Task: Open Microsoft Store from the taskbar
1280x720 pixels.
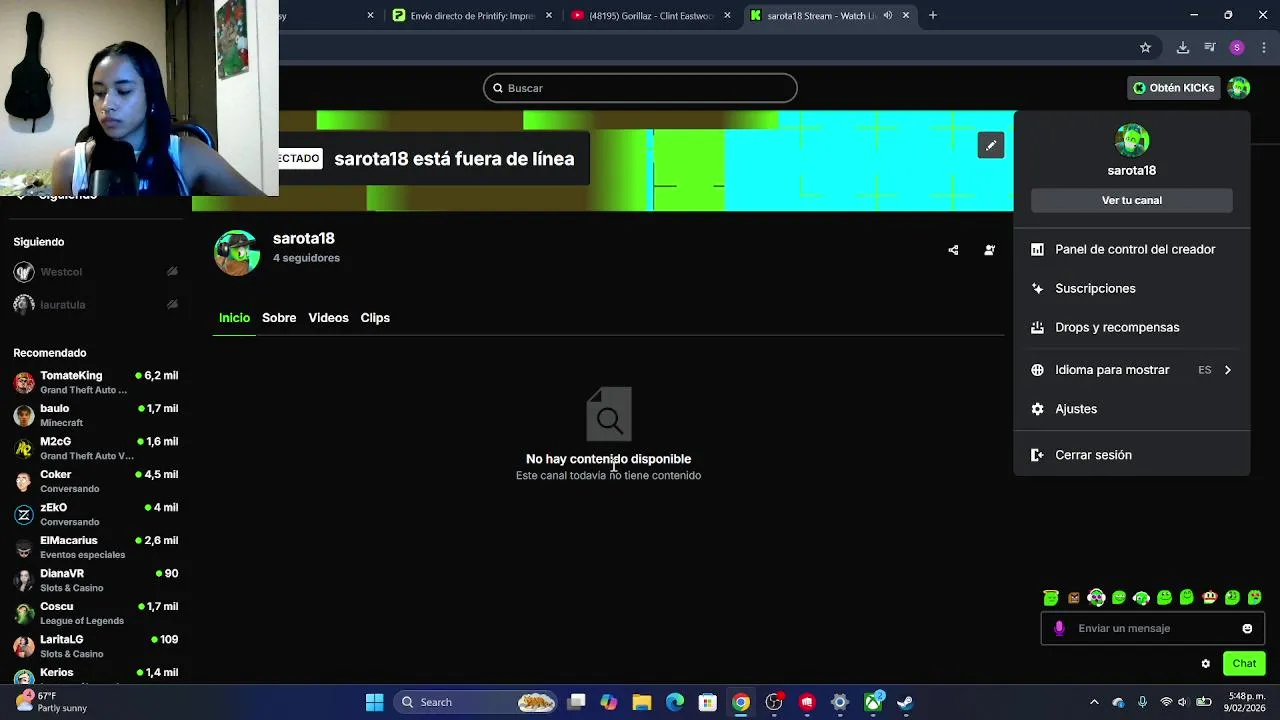Action: pyautogui.click(x=708, y=702)
